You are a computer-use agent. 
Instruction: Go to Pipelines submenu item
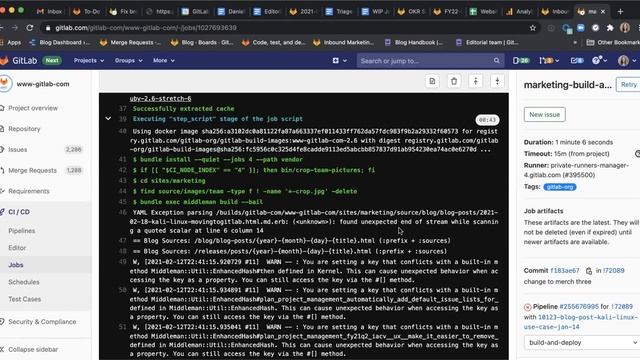pyautogui.click(x=22, y=231)
